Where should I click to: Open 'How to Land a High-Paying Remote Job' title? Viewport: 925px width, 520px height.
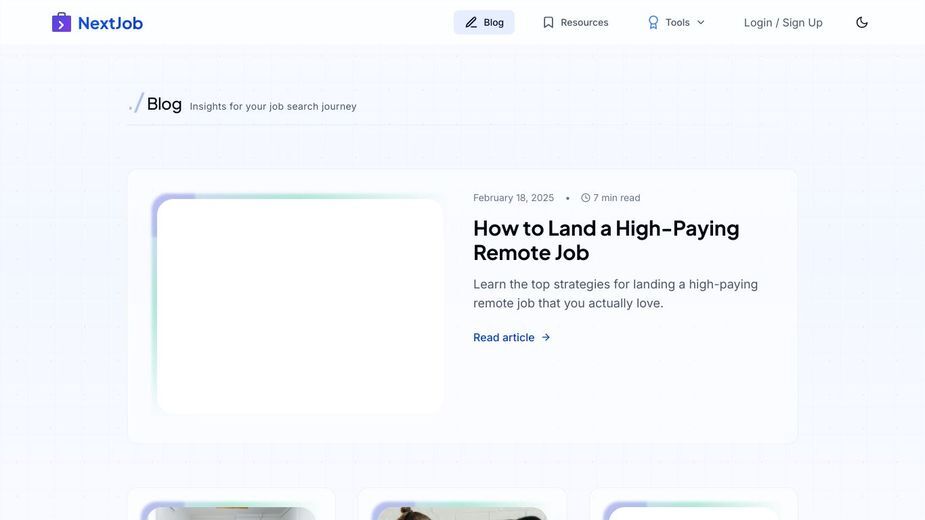[606, 240]
